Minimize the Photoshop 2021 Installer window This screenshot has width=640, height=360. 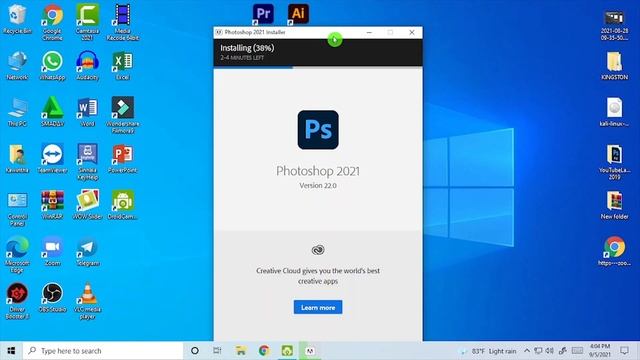369,32
